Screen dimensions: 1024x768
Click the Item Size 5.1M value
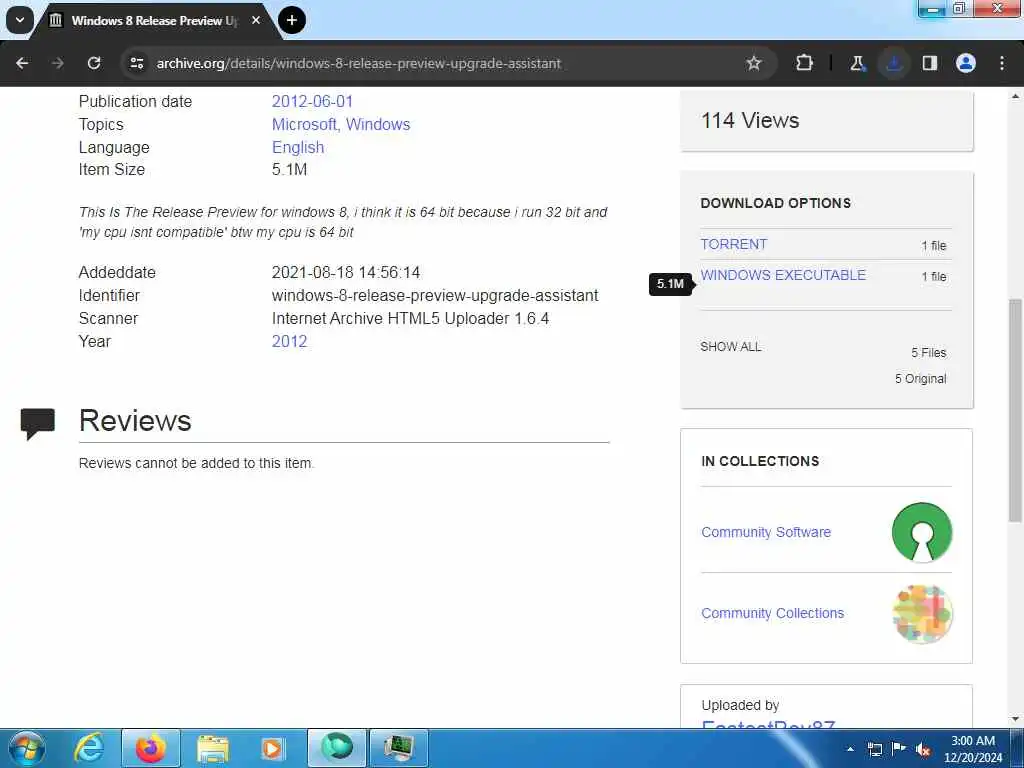coord(289,170)
